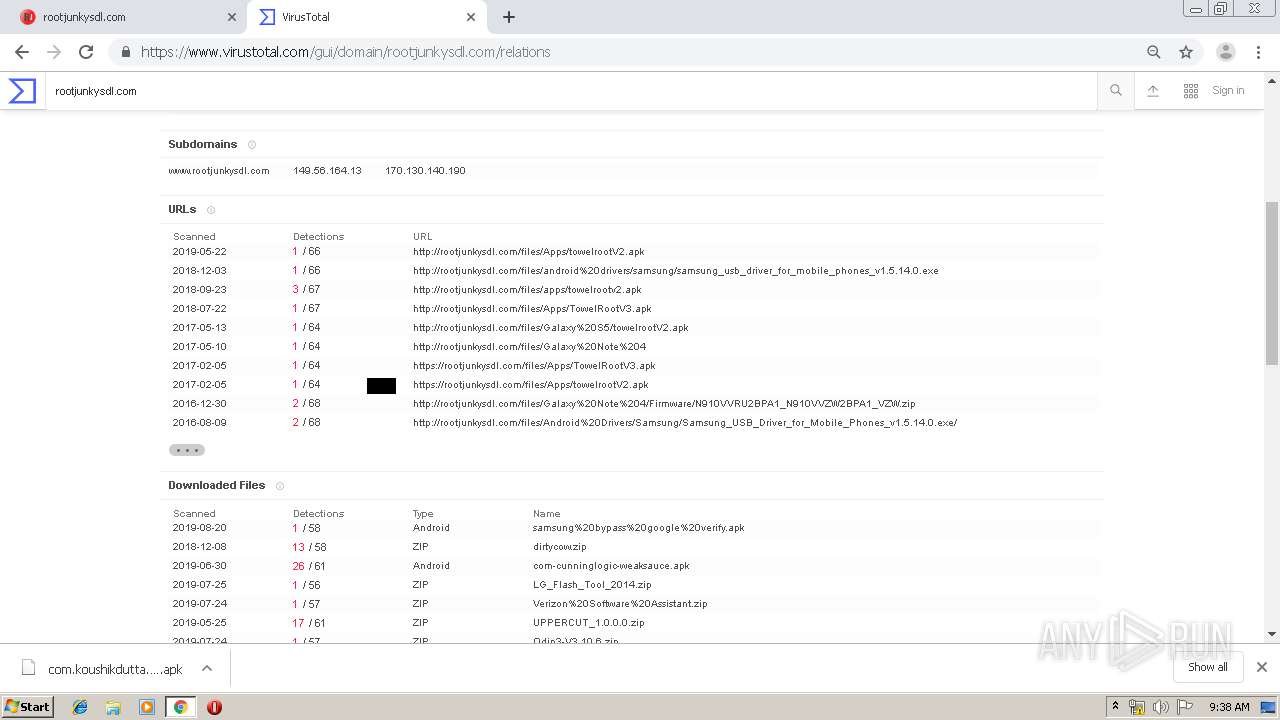Viewport: 1280px width, 720px height.
Task: Open the download item options chevron
Action: tap(207, 668)
